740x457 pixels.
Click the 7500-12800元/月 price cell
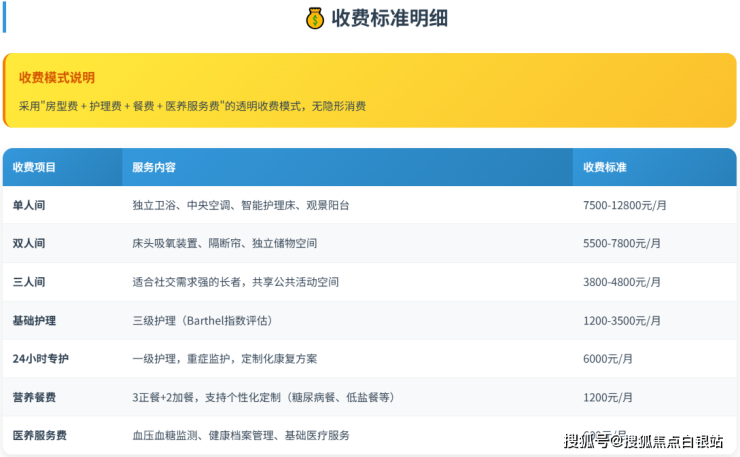pyautogui.click(x=624, y=205)
